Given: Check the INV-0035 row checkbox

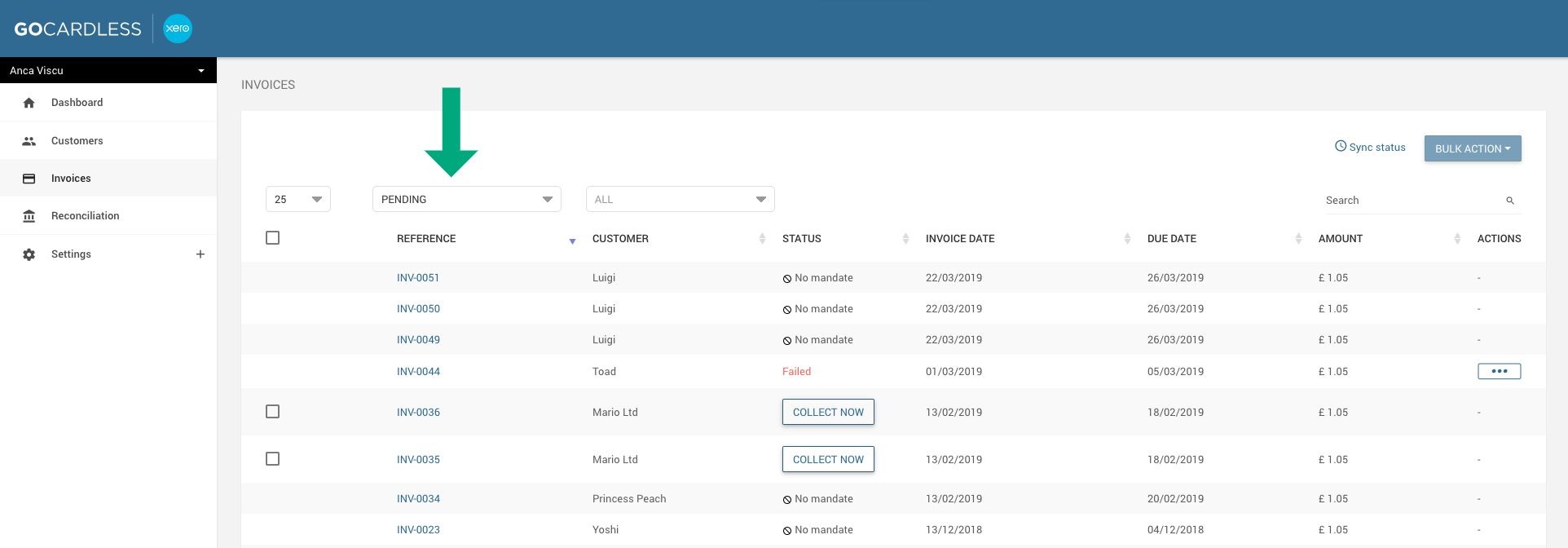Looking at the screenshot, I should coord(273,459).
